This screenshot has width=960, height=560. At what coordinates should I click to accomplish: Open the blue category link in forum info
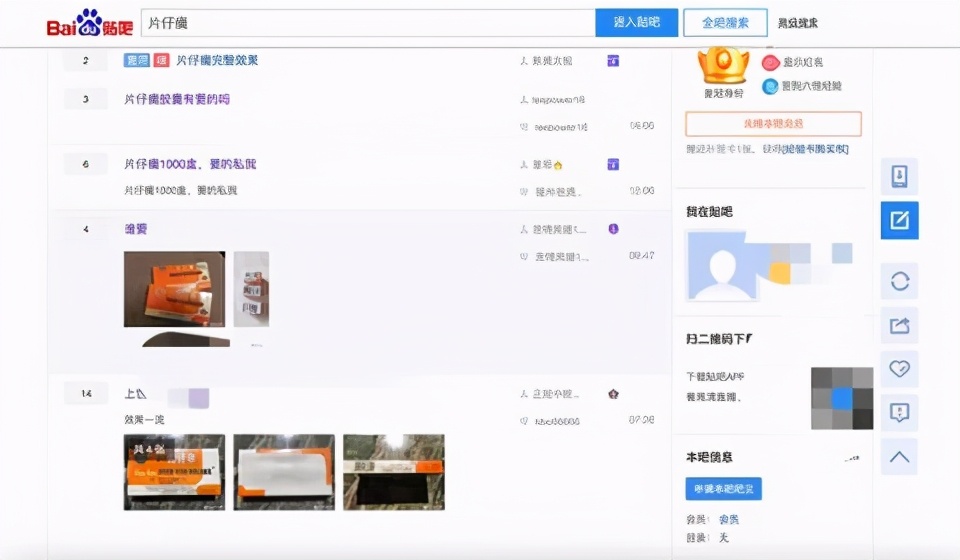[729, 520]
